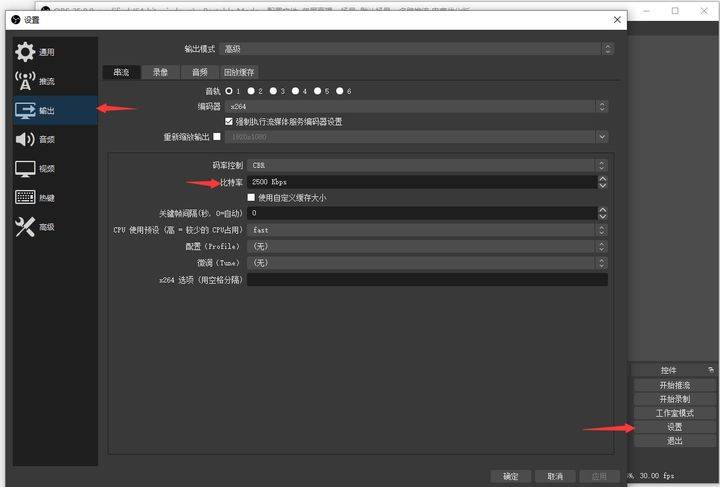Click the controls dock pop-out icon

tap(711, 370)
